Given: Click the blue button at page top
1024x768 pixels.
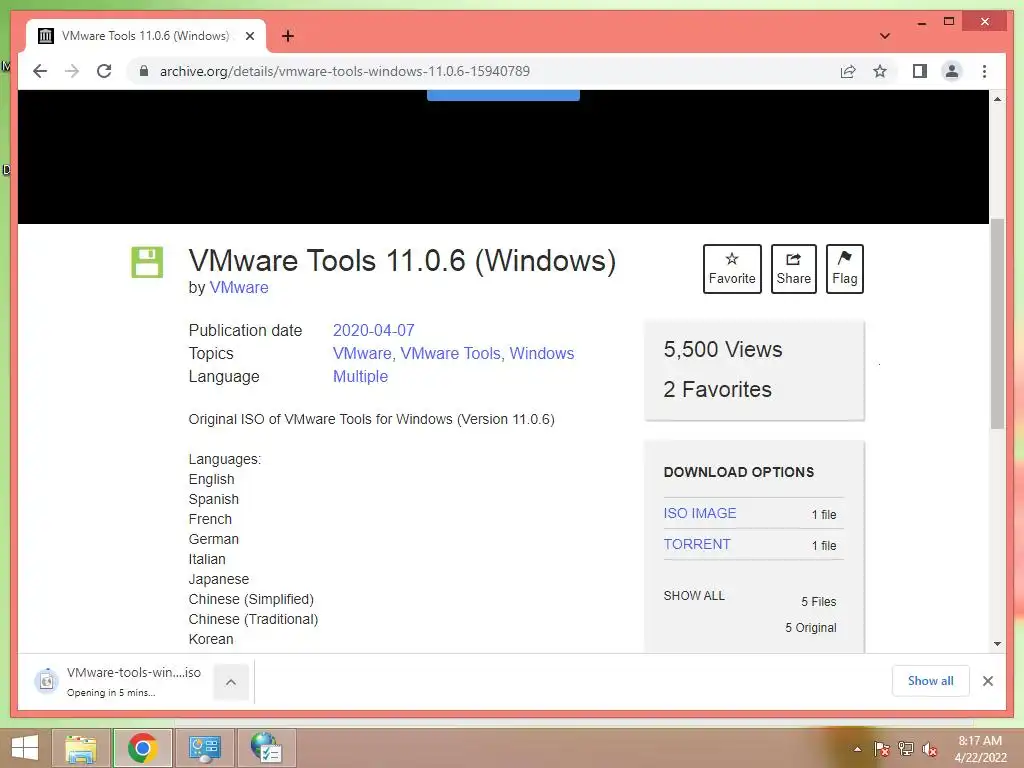Looking at the screenshot, I should (503, 95).
